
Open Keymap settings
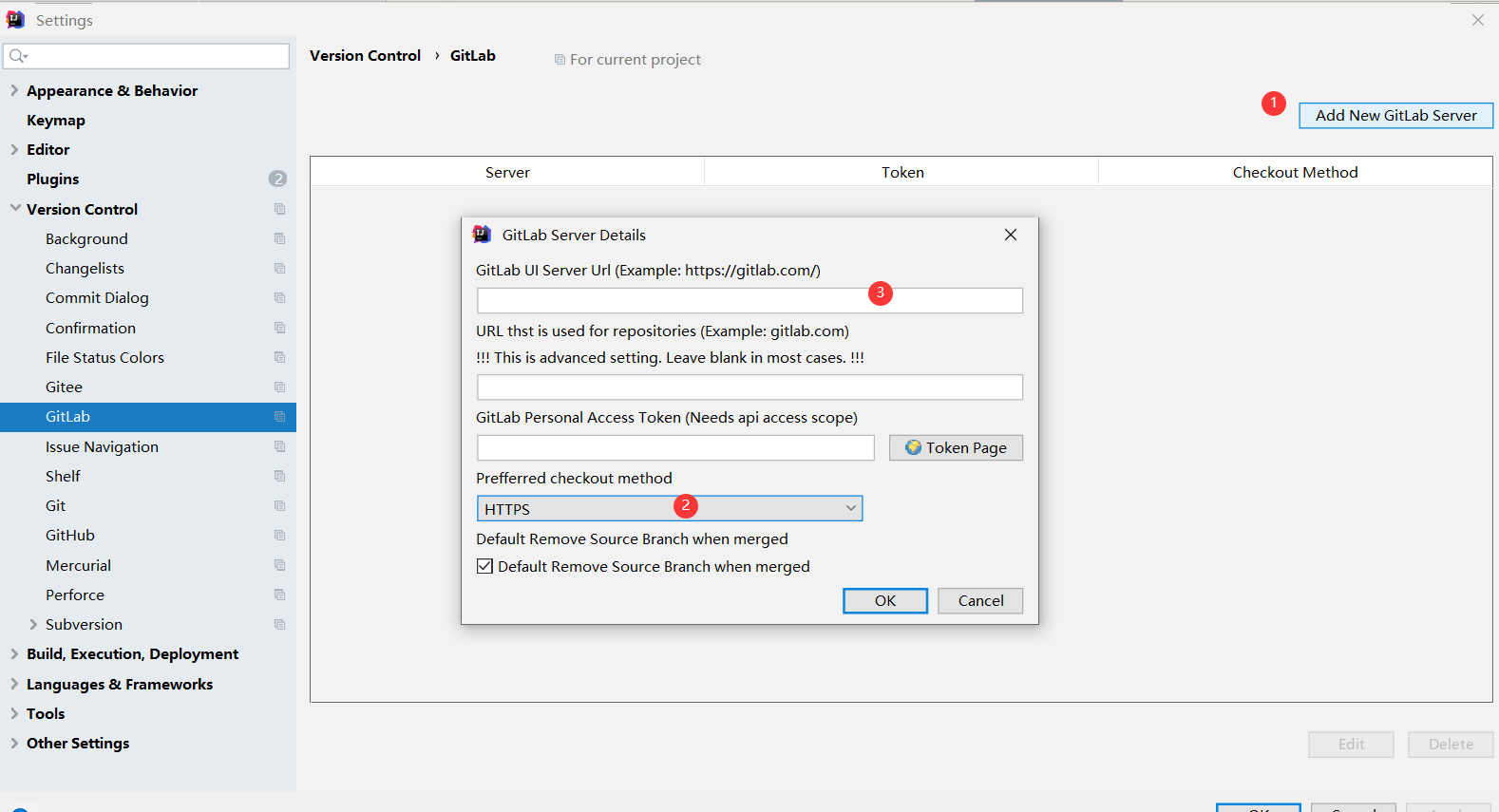tap(56, 121)
